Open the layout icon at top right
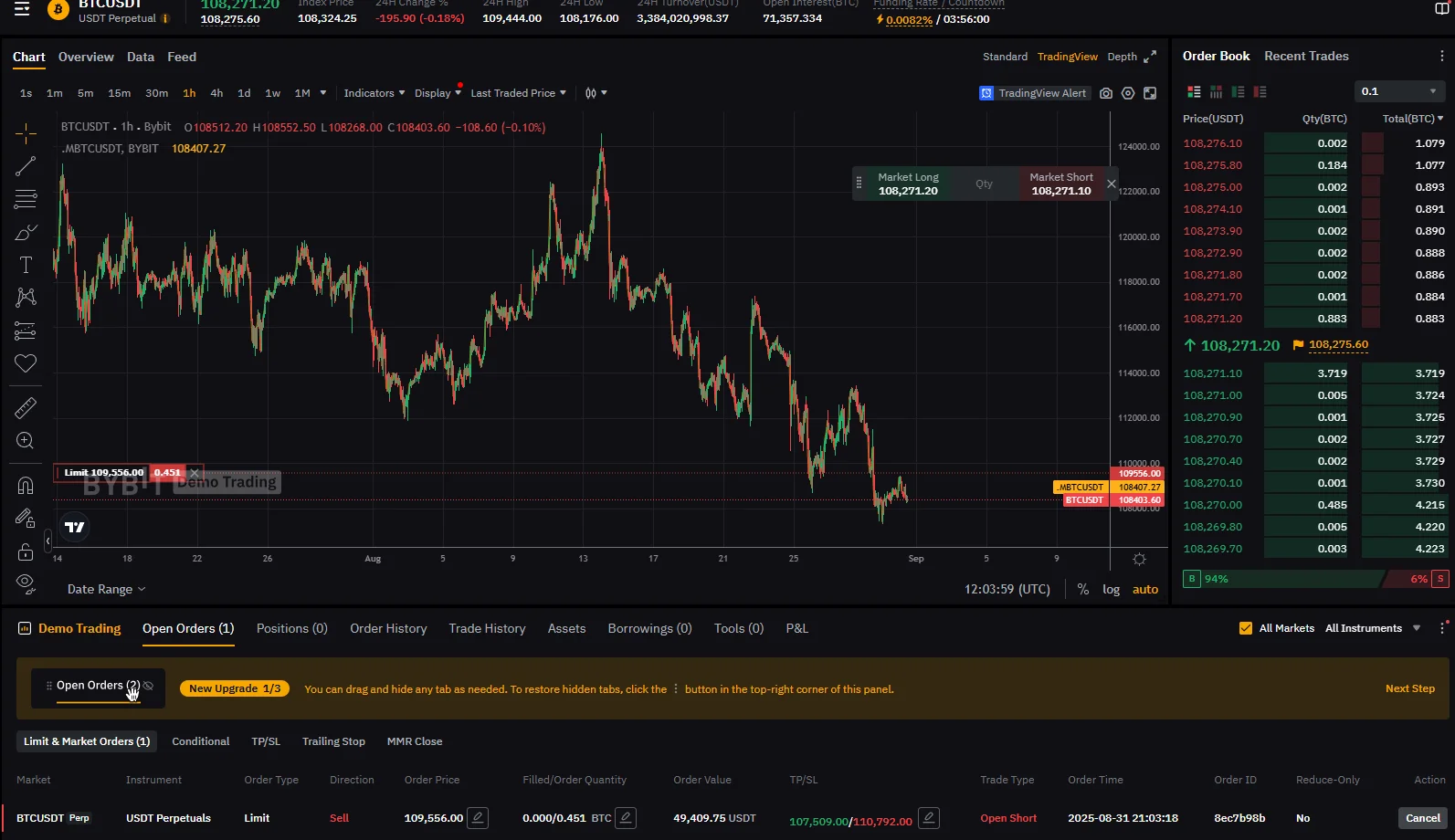1455x840 pixels. tap(1441, 9)
